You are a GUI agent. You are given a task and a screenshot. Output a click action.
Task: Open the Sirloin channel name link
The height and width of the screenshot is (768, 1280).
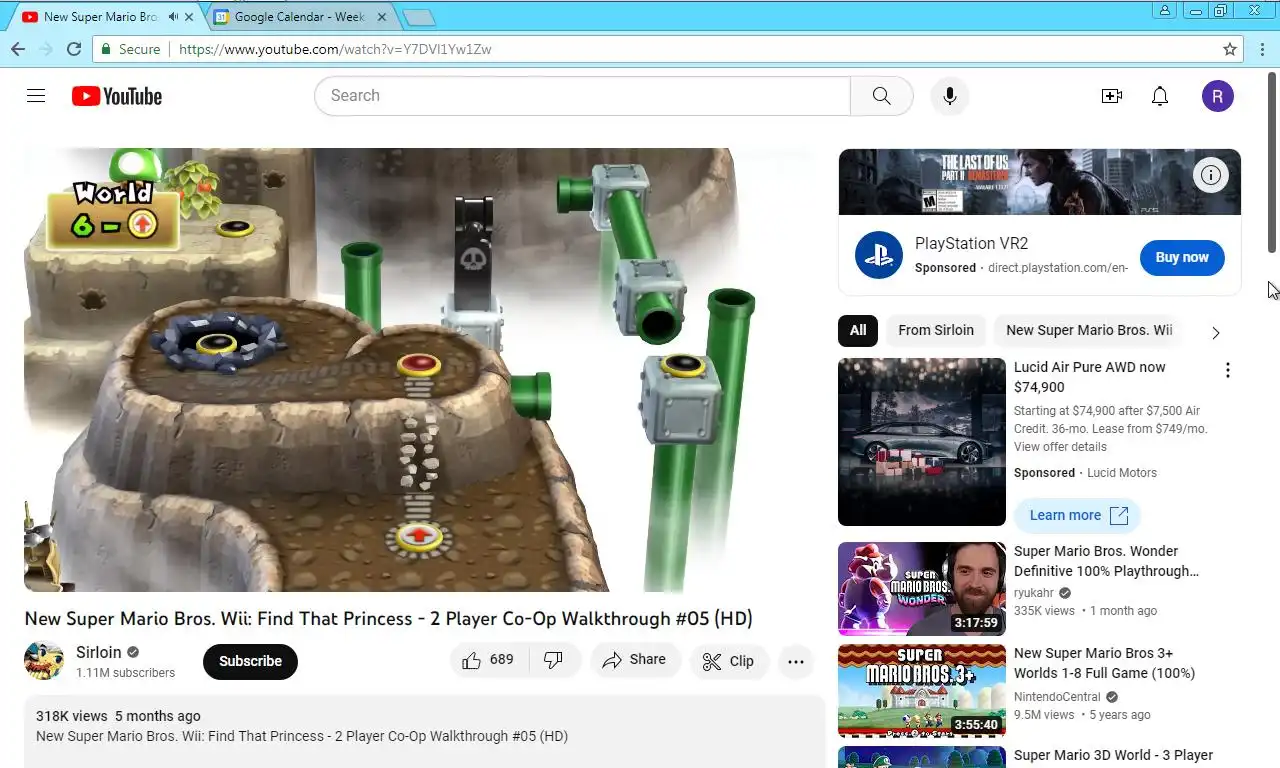pos(98,652)
